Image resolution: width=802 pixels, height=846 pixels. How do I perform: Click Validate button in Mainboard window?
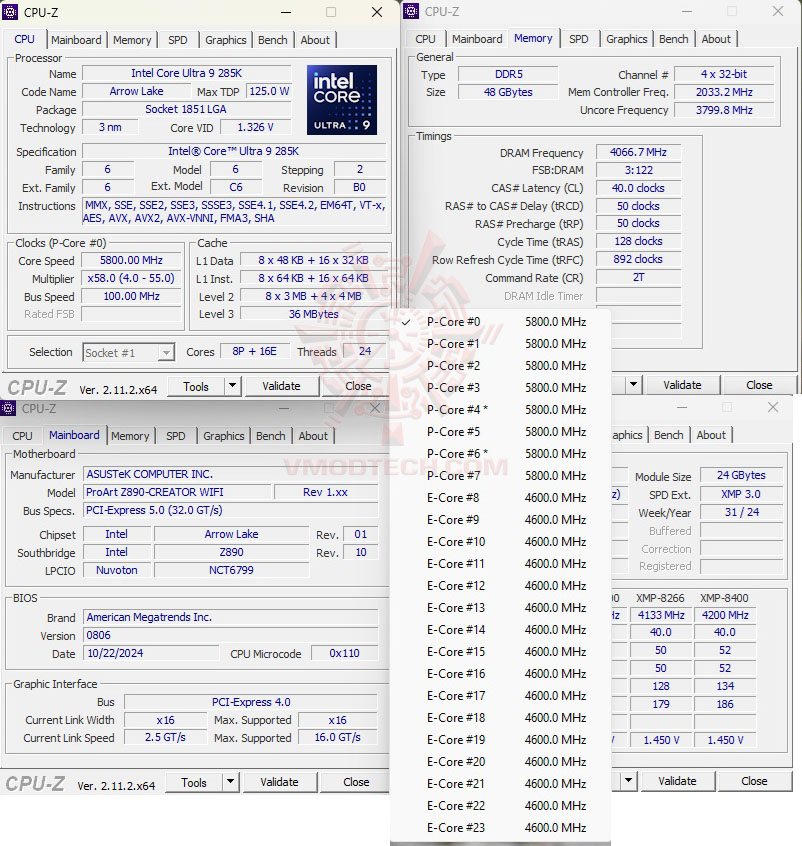coord(279,782)
